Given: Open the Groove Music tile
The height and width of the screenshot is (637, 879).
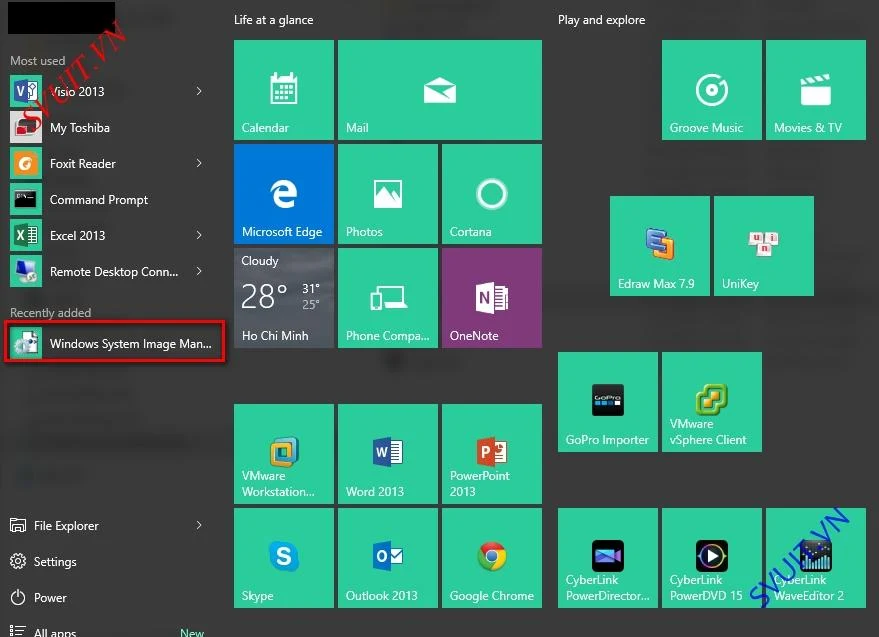Looking at the screenshot, I should click(712, 90).
